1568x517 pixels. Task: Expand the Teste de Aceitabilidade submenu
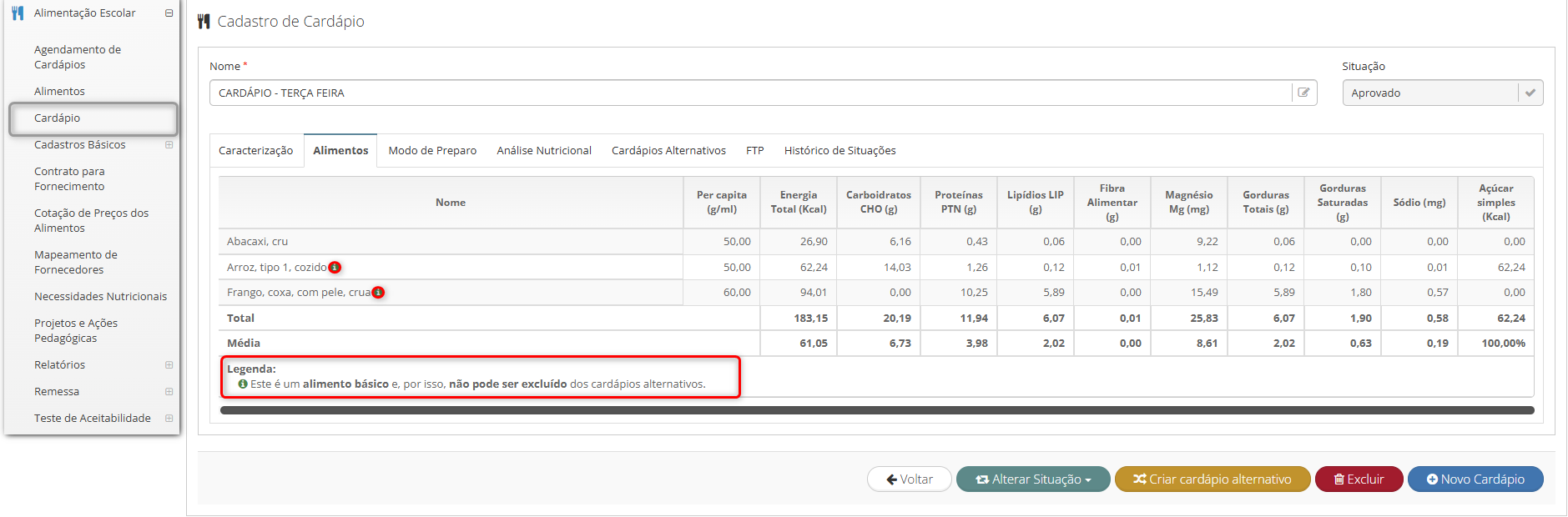pos(169,419)
